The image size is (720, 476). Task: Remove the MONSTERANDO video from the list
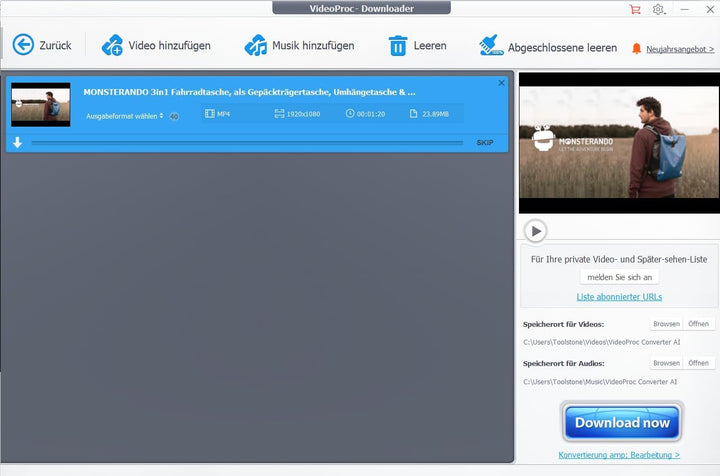pos(501,83)
